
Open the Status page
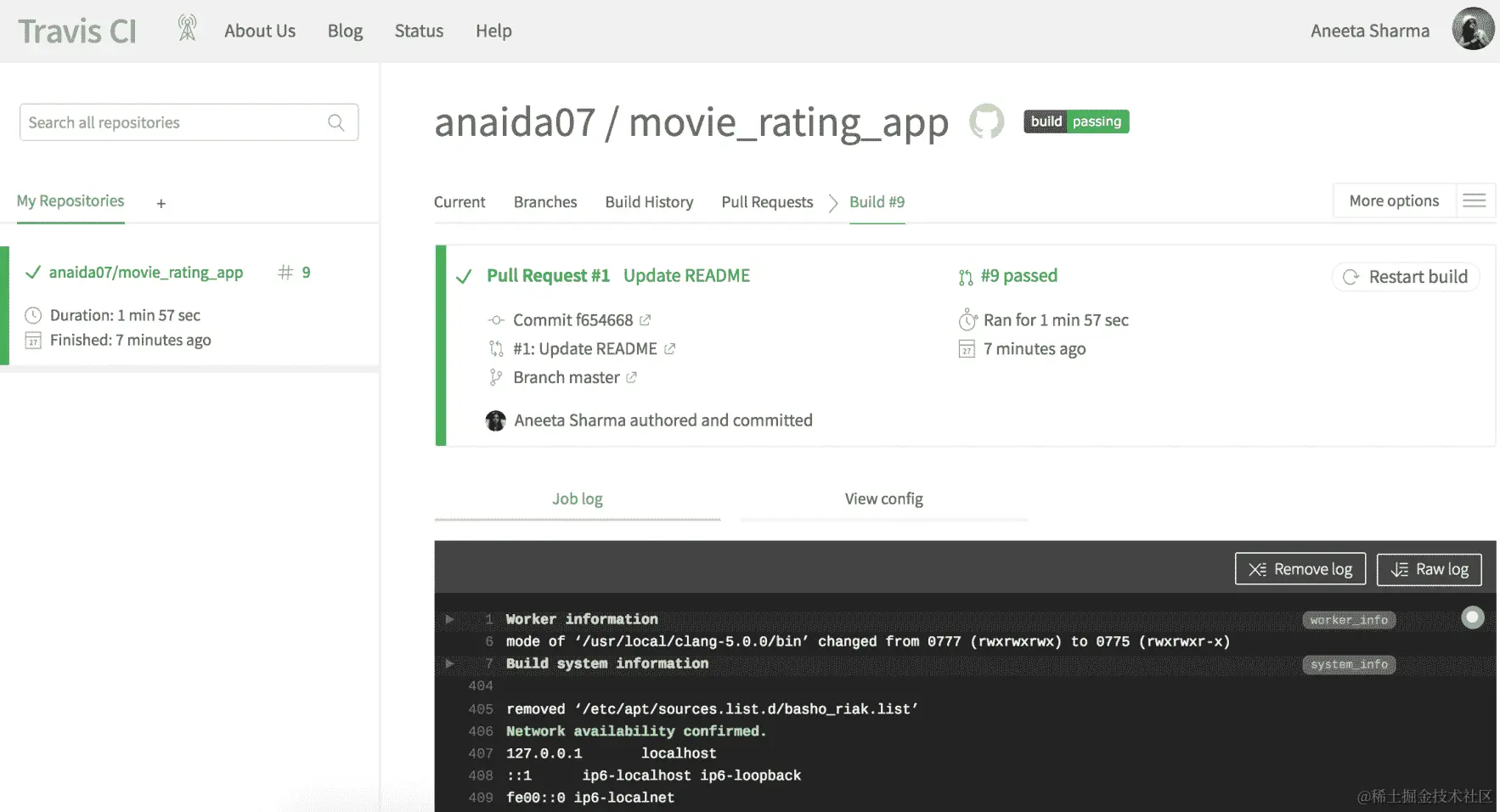(419, 31)
